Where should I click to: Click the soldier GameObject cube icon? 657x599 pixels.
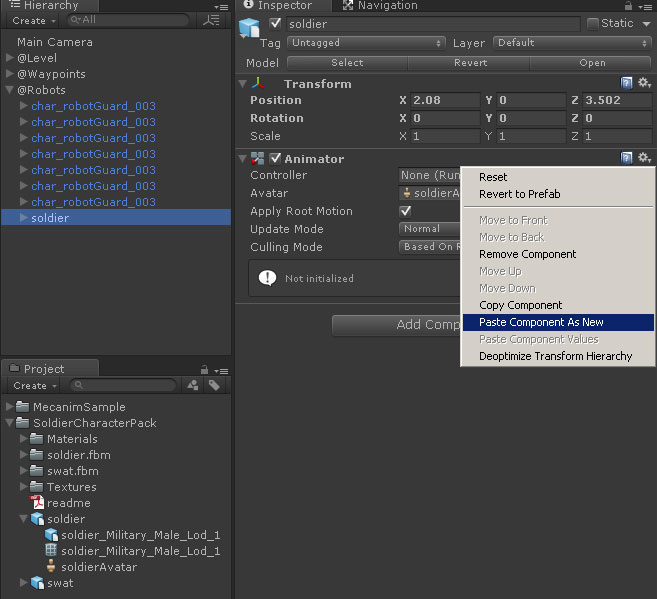(x=249, y=28)
